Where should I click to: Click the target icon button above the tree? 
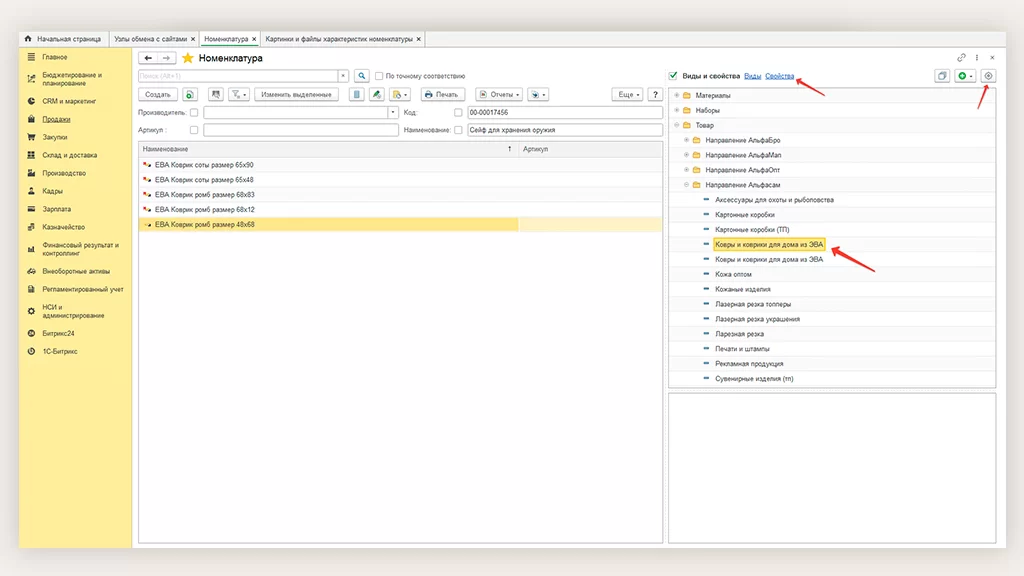[x=988, y=76]
